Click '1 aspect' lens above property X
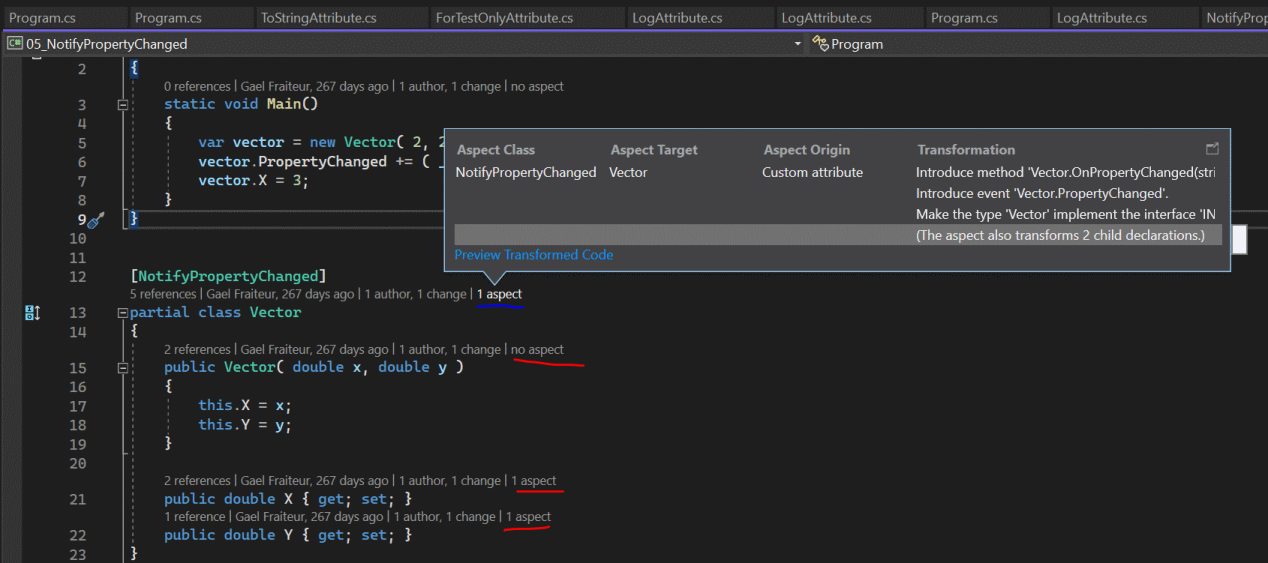This screenshot has width=1268, height=563. [533, 481]
